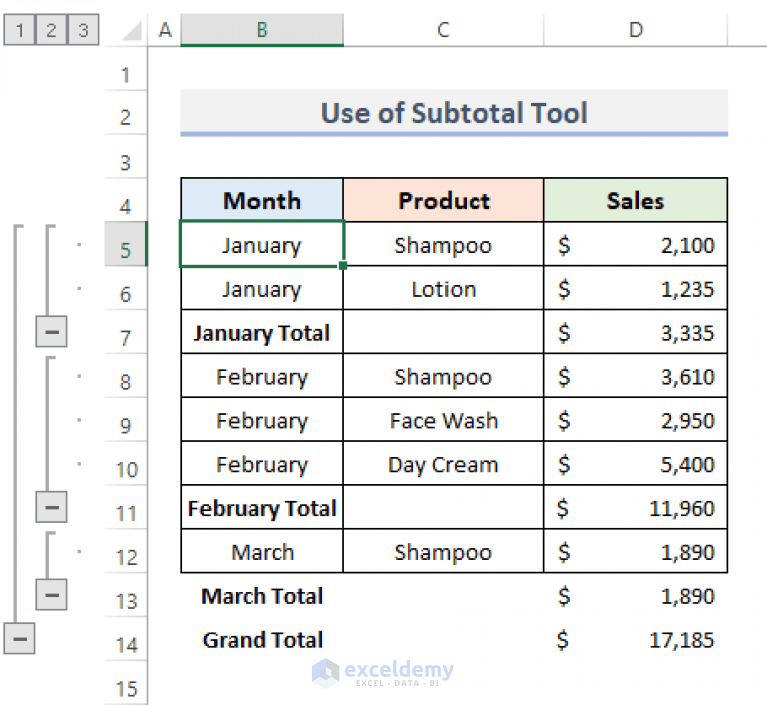The image size is (767, 705).
Task: Collapse the March group
Action: tap(51, 594)
